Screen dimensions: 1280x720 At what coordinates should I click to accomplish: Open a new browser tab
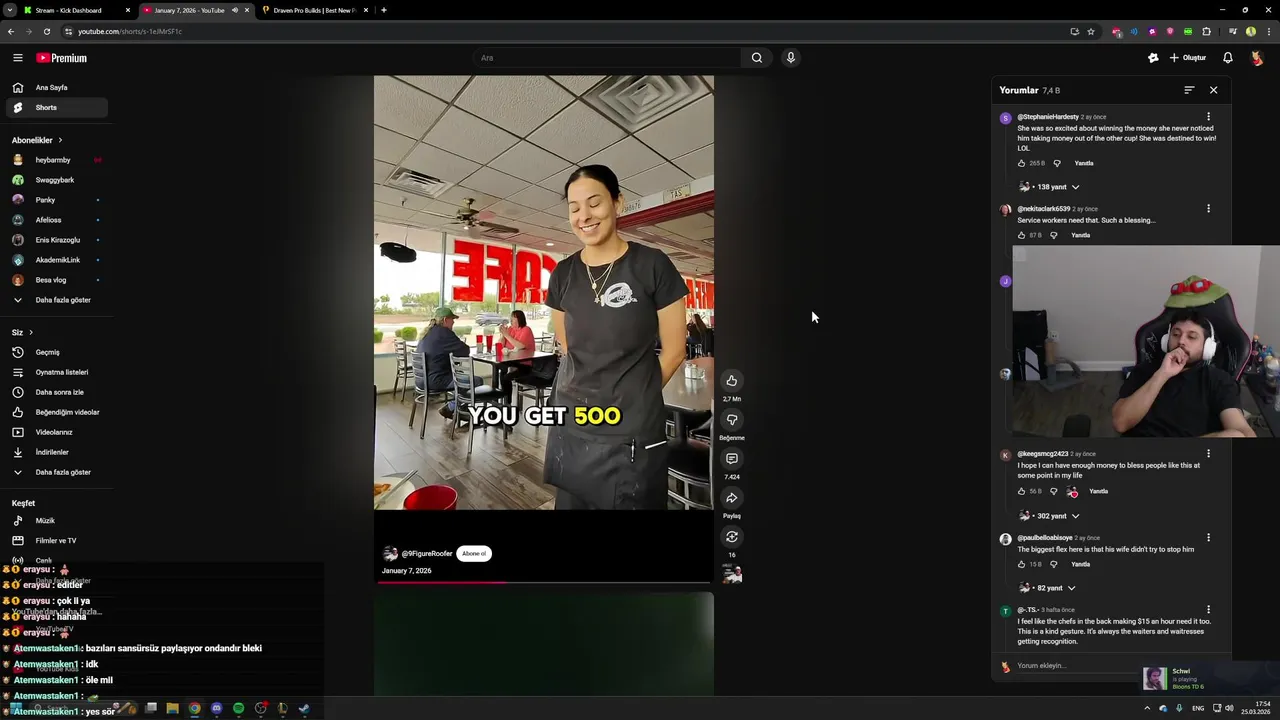click(384, 10)
